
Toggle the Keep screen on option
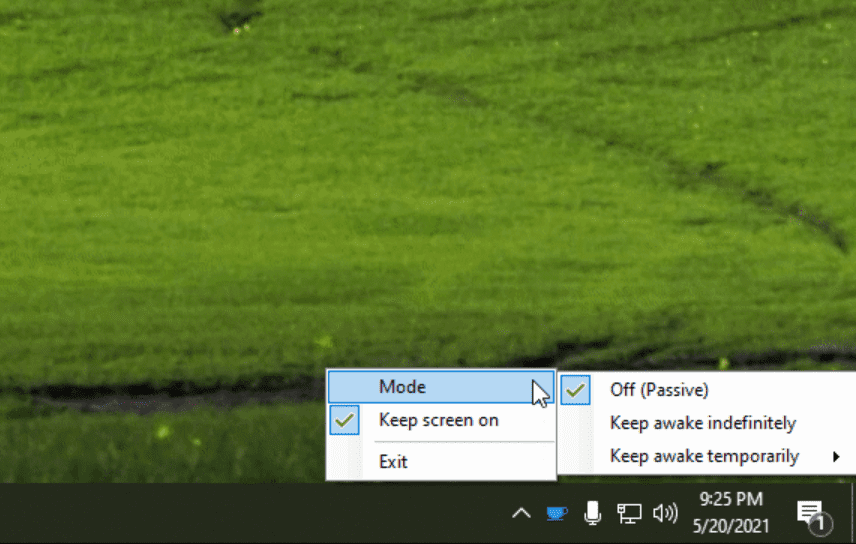pos(441,420)
